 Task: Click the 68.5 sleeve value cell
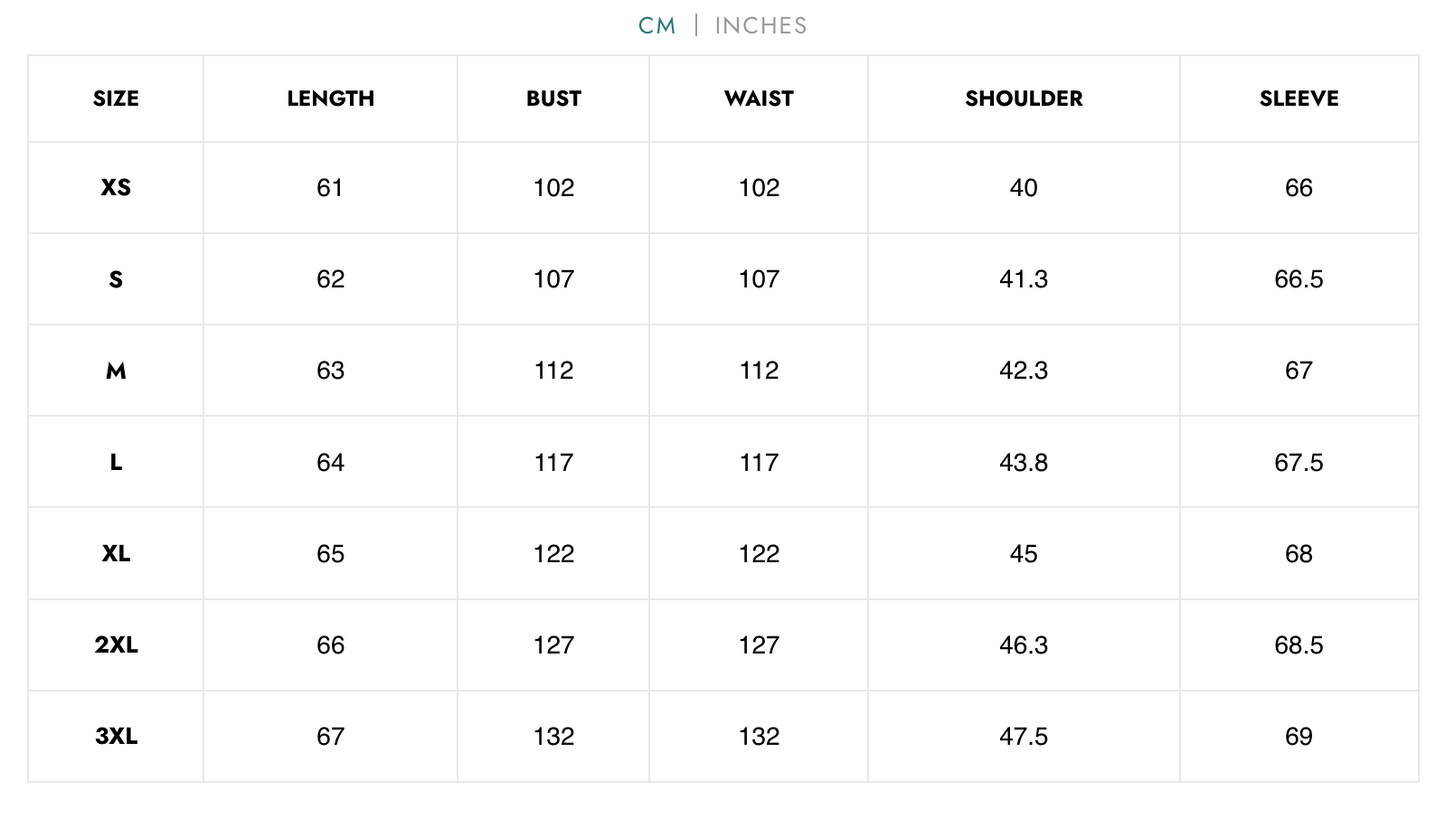tap(1298, 645)
